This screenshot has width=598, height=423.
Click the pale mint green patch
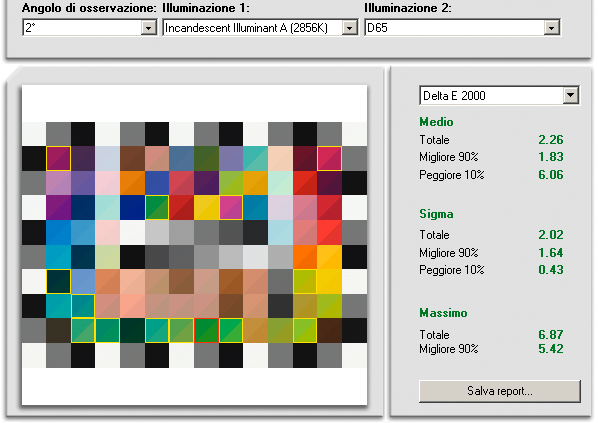[280, 183]
